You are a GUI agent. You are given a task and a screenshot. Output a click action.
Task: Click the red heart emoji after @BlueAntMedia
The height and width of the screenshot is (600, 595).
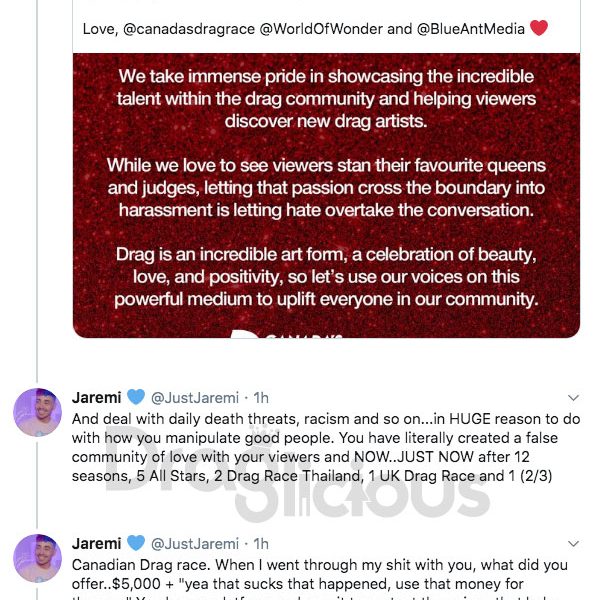point(539,28)
